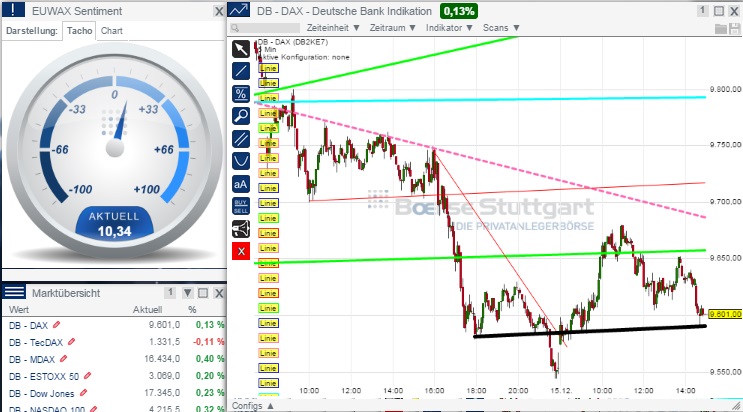The image size is (743, 412).
Task: Close the Marktübersicht panel
Action: 218,293
